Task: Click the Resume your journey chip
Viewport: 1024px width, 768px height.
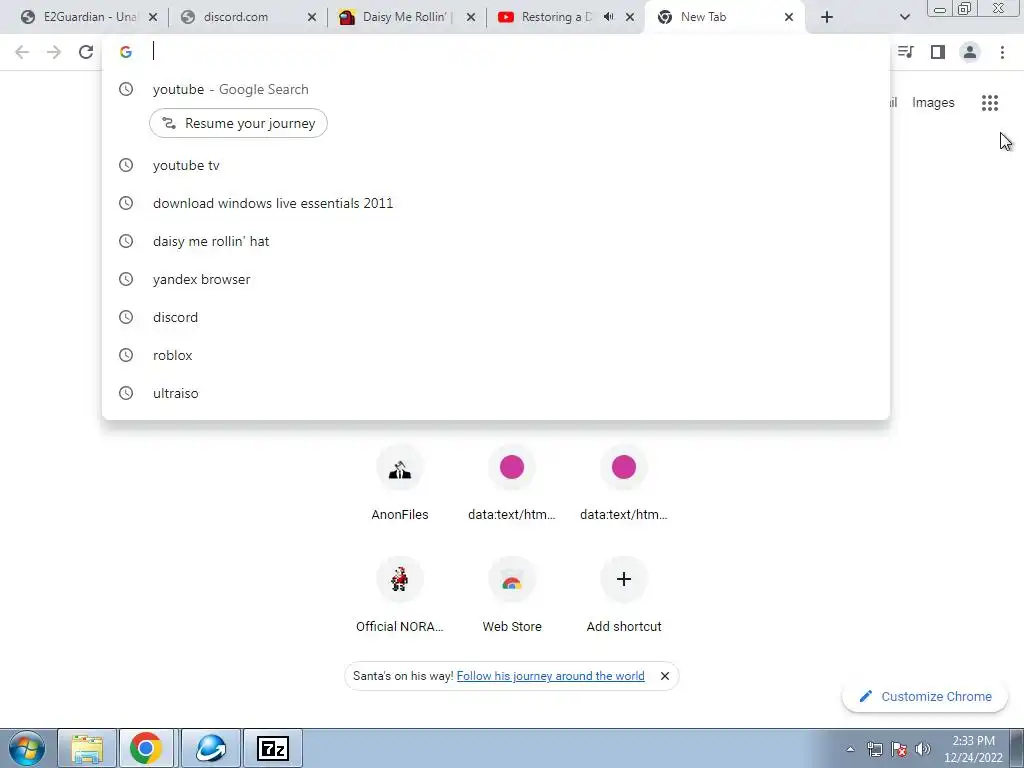Action: (x=238, y=123)
